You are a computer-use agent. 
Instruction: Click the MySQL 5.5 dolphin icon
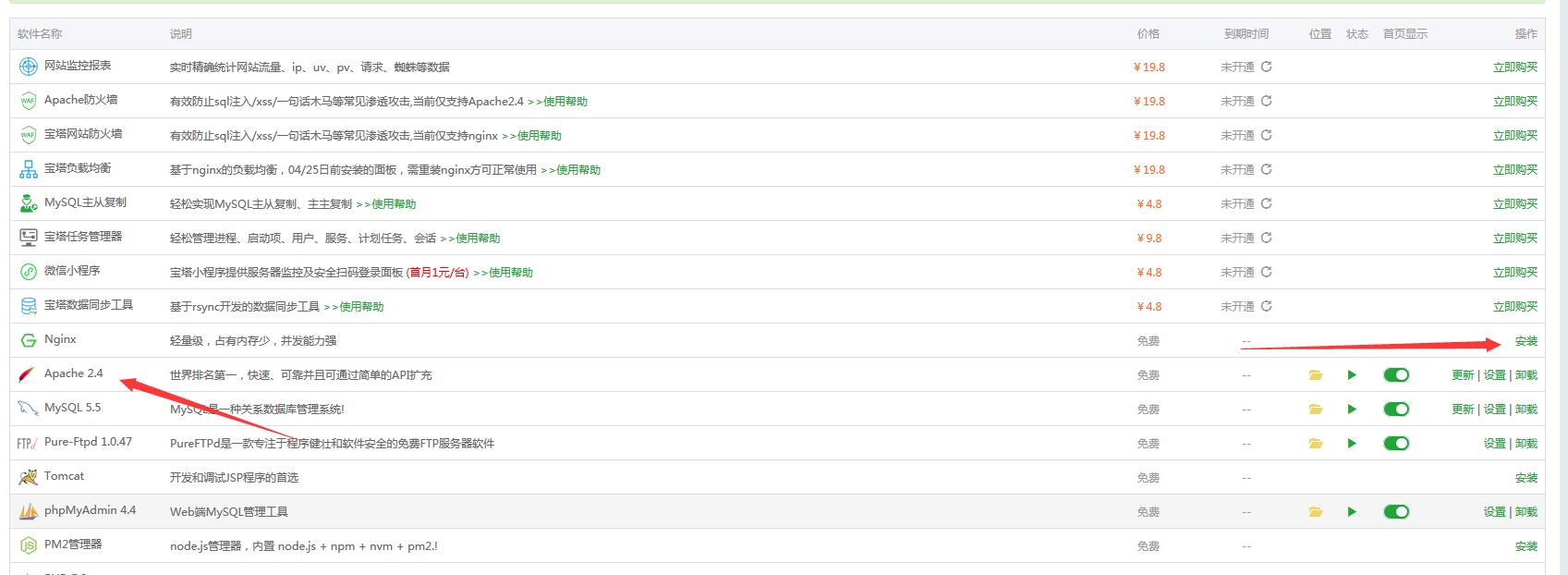click(29, 409)
